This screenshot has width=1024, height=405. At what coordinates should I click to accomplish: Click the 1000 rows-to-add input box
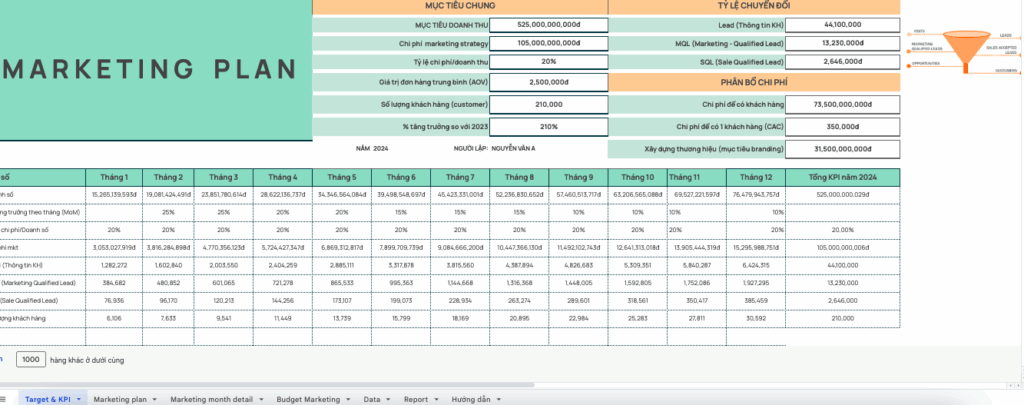pos(31,360)
